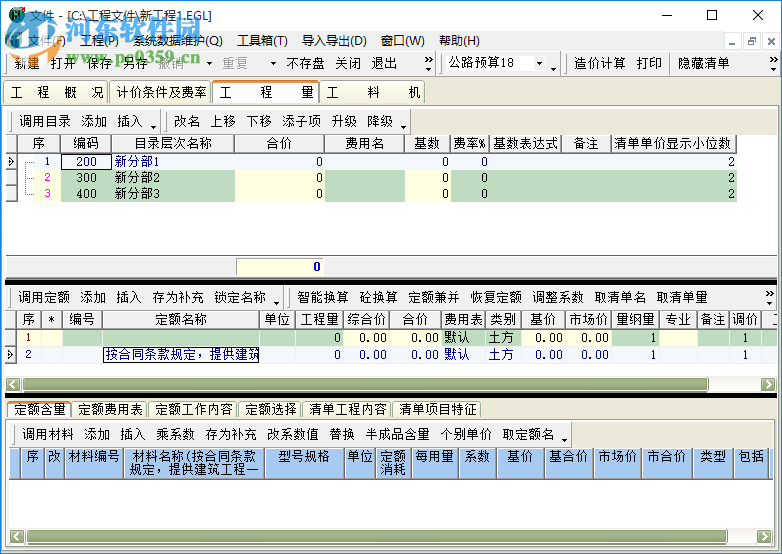Click 锁定名称 in the quota toolbar
The image size is (782, 554).
[240, 298]
